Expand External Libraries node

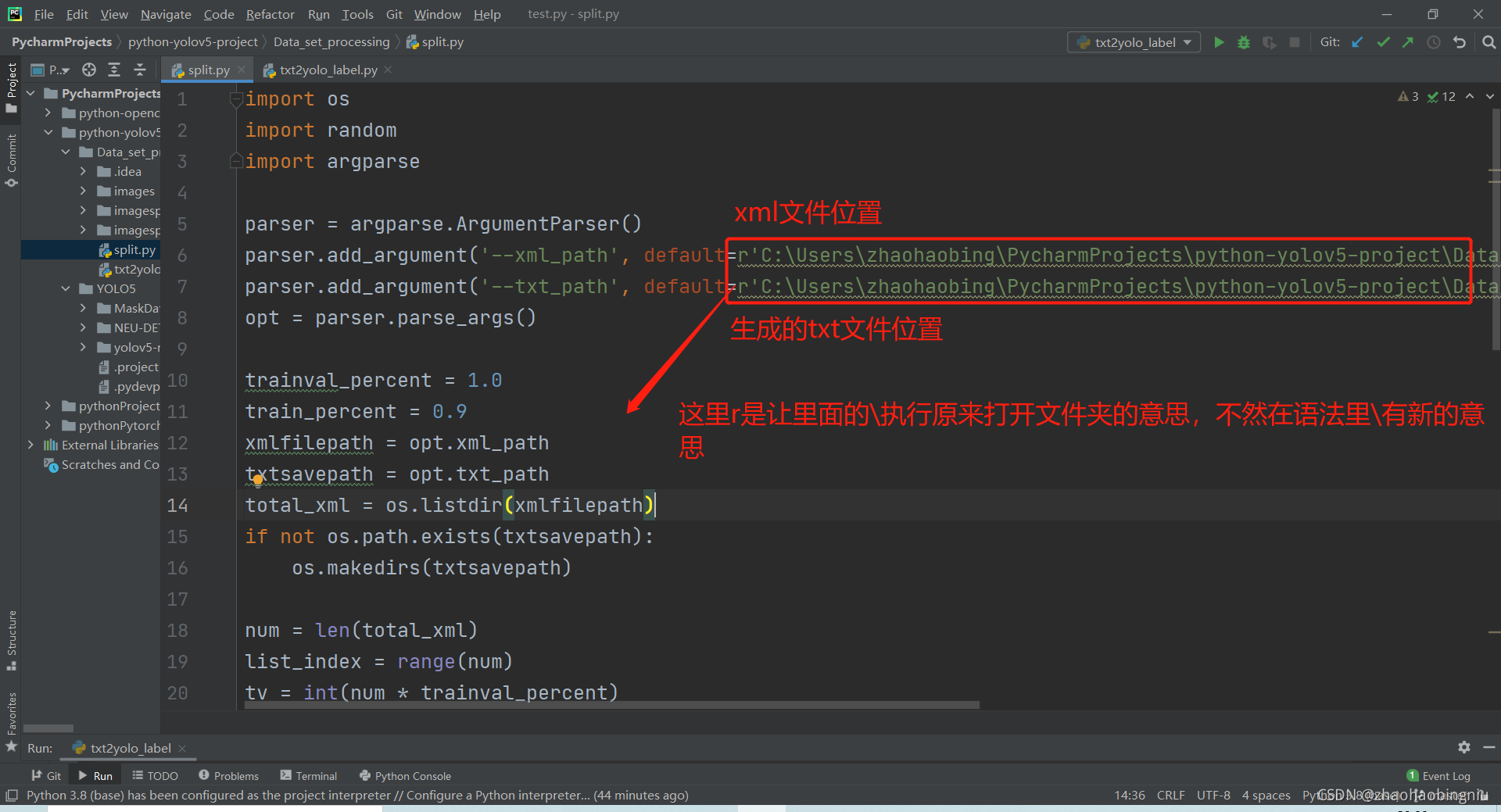click(30, 445)
